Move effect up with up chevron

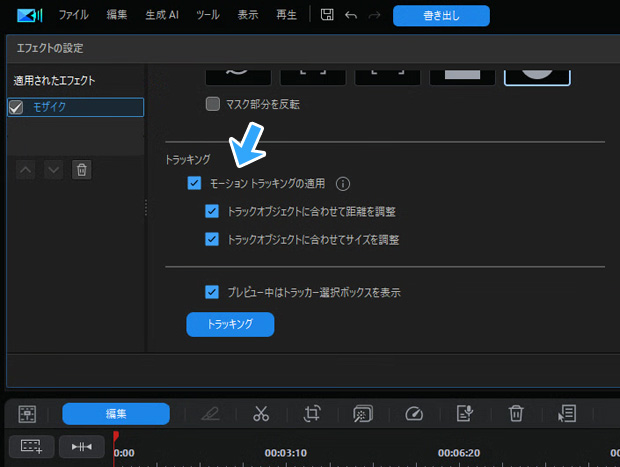pyautogui.click(x=26, y=170)
